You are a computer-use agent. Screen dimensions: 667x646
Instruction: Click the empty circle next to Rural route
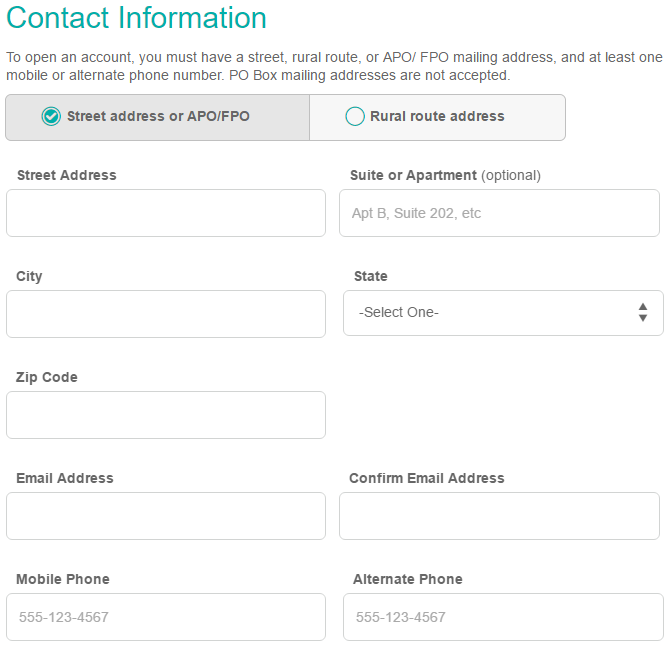355,117
